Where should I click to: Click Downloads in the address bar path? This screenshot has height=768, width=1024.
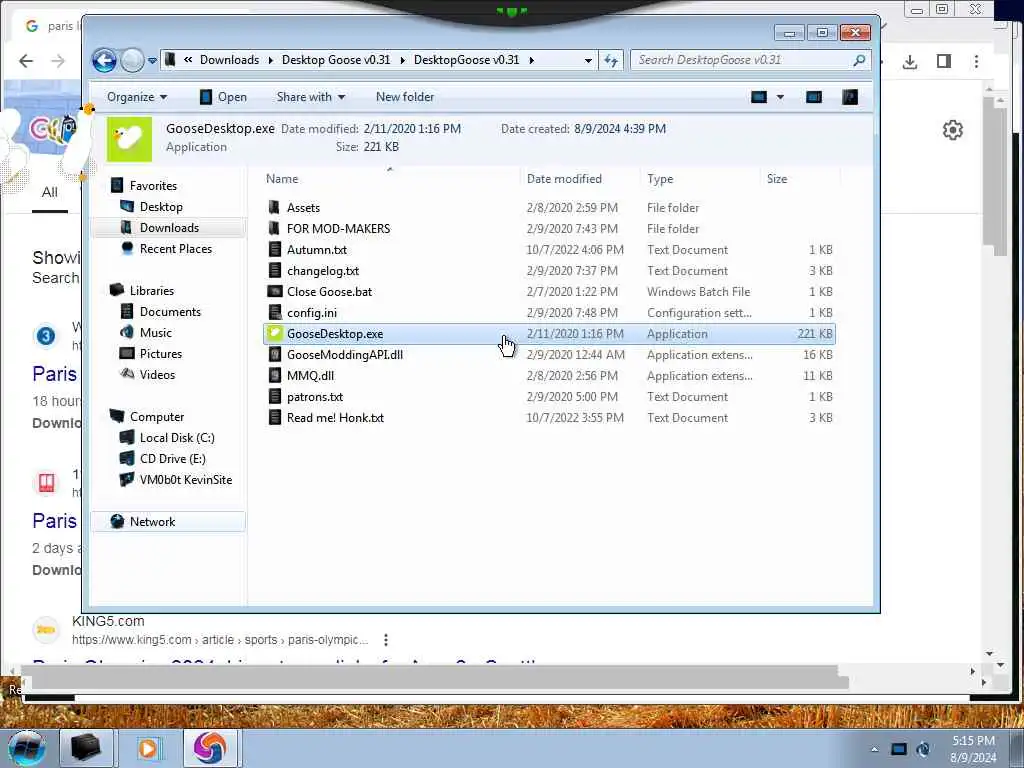[x=229, y=60]
